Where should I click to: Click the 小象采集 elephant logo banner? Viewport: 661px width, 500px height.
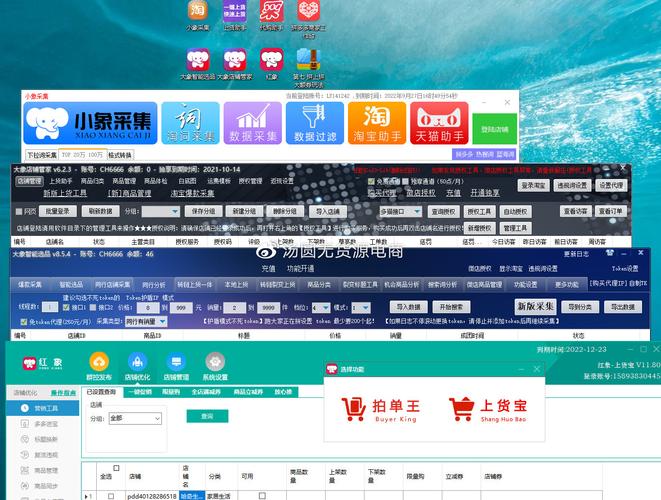coord(90,123)
